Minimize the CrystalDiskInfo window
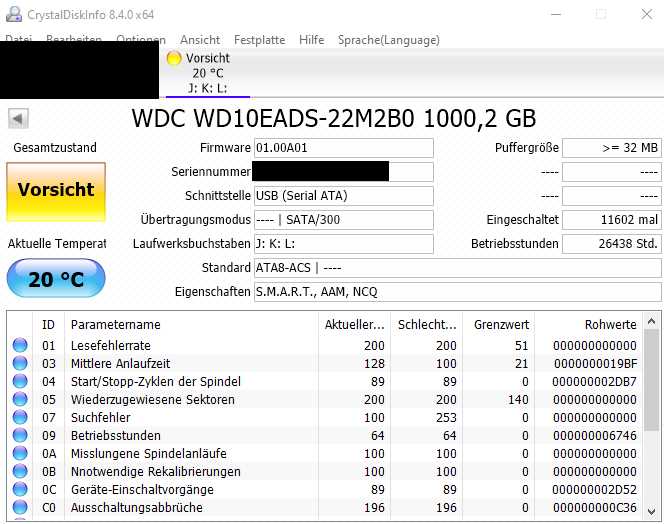The width and height of the screenshot is (664, 524). pyautogui.click(x=556, y=14)
